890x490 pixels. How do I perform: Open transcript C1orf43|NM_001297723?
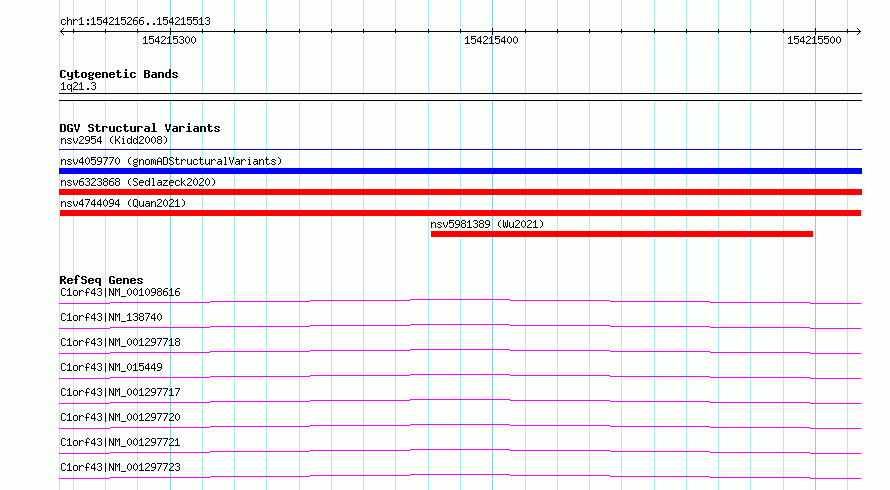120,467
